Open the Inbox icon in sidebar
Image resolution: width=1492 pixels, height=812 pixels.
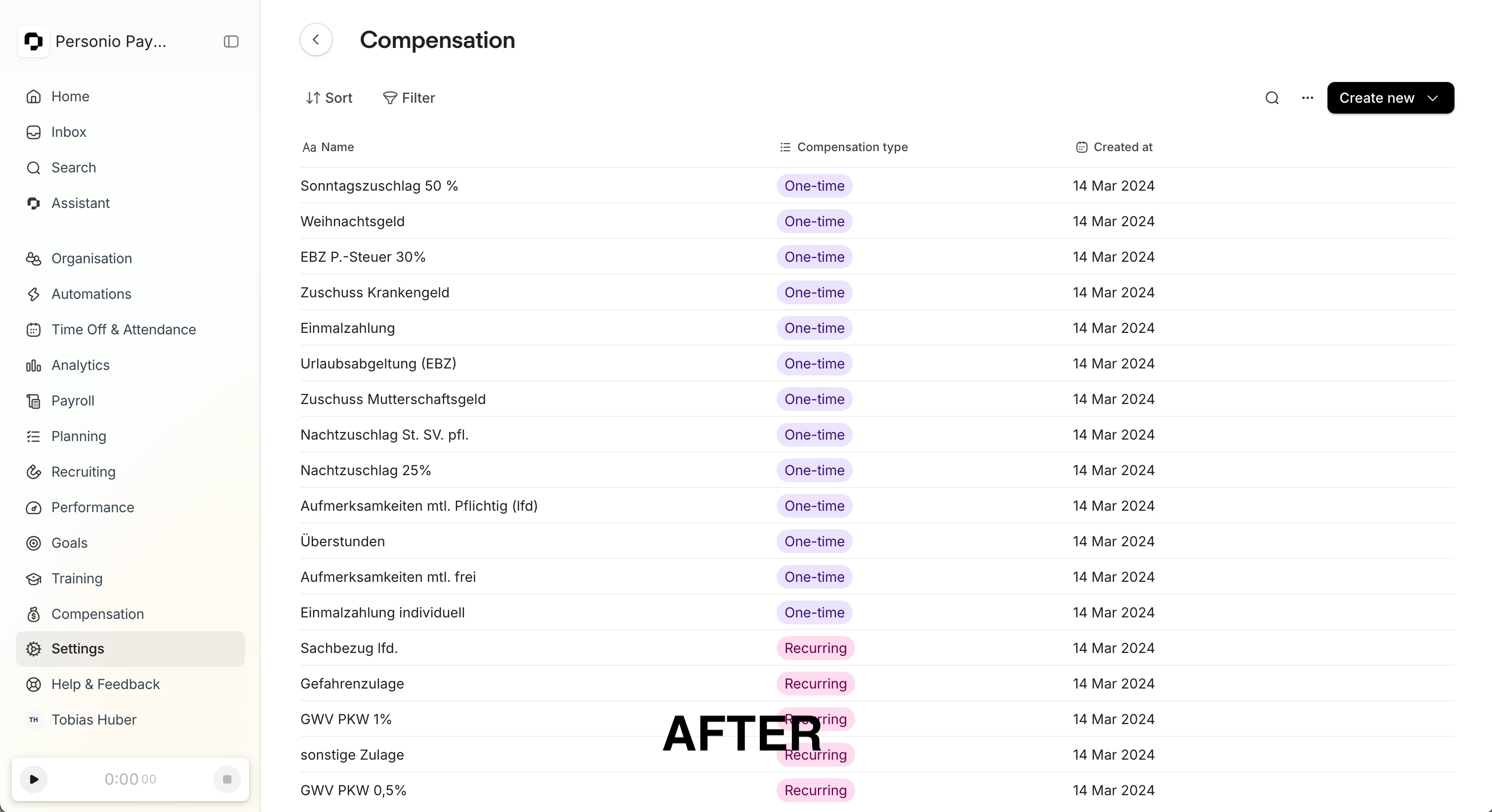point(34,132)
